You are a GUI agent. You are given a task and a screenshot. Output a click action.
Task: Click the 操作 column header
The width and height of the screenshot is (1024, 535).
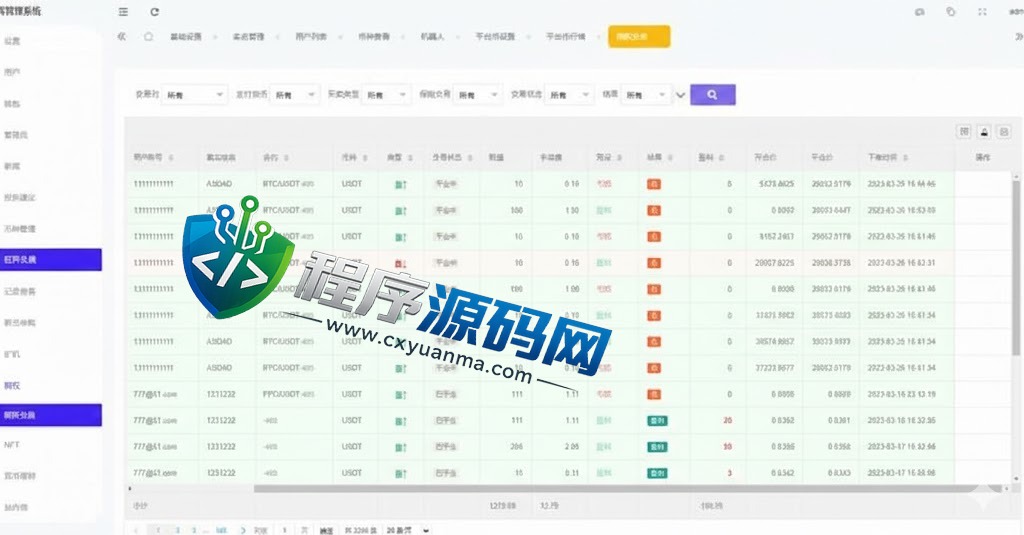pyautogui.click(x=983, y=157)
